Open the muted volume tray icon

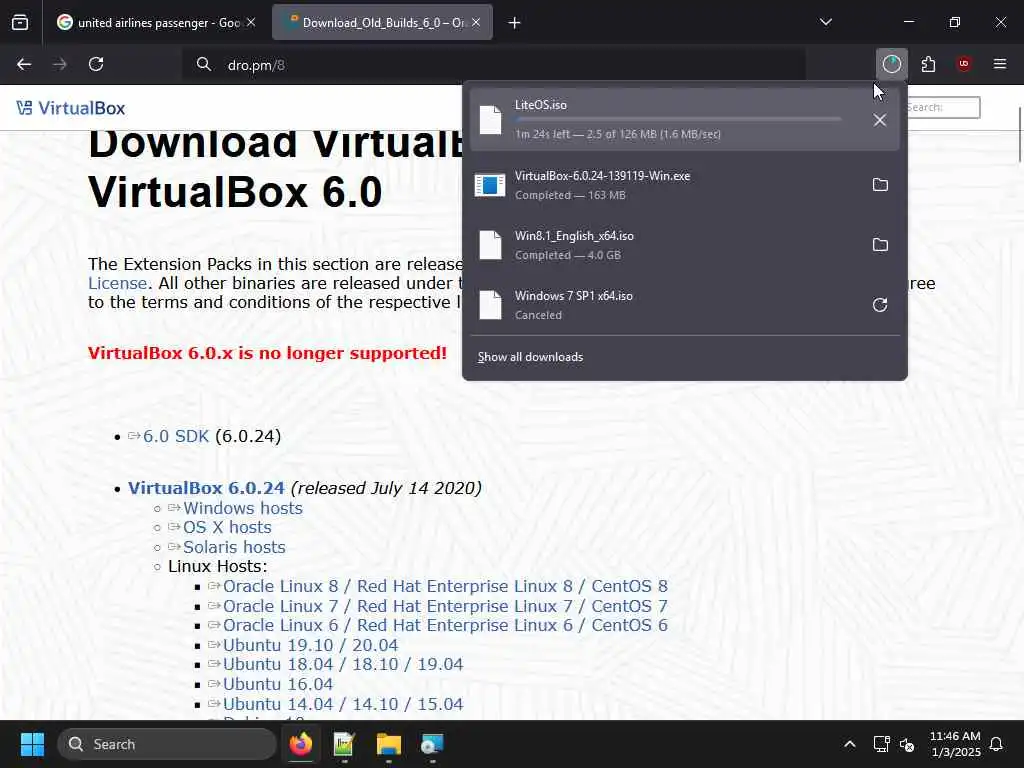[907, 744]
